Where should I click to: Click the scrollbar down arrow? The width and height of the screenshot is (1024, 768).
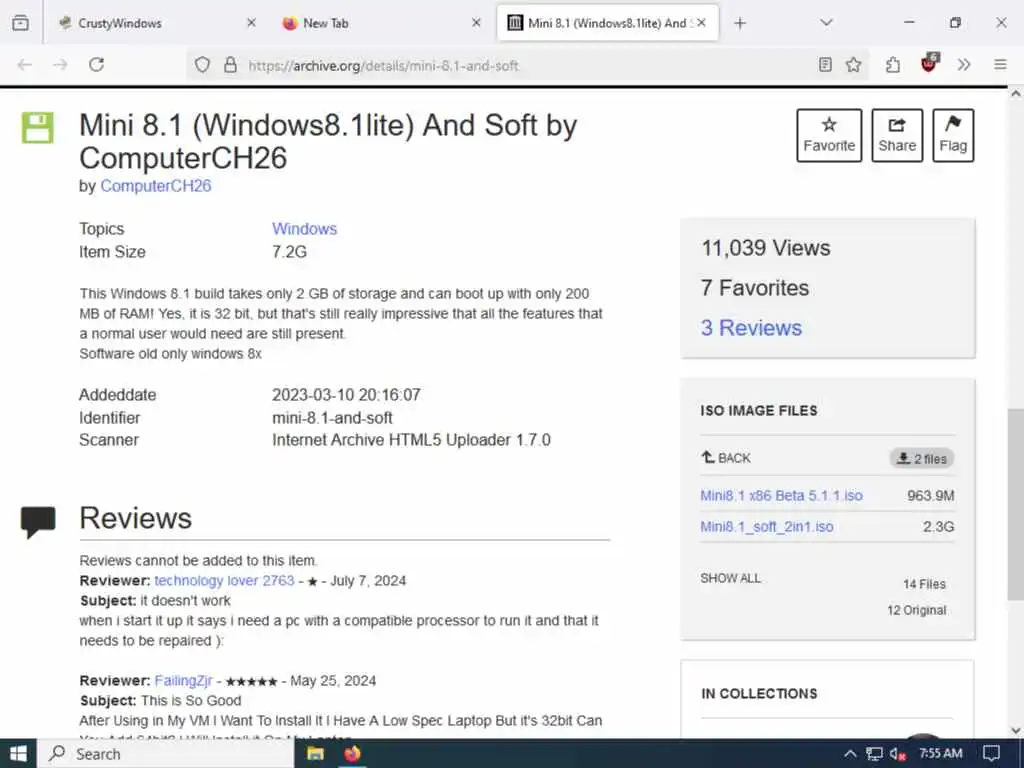(1016, 731)
